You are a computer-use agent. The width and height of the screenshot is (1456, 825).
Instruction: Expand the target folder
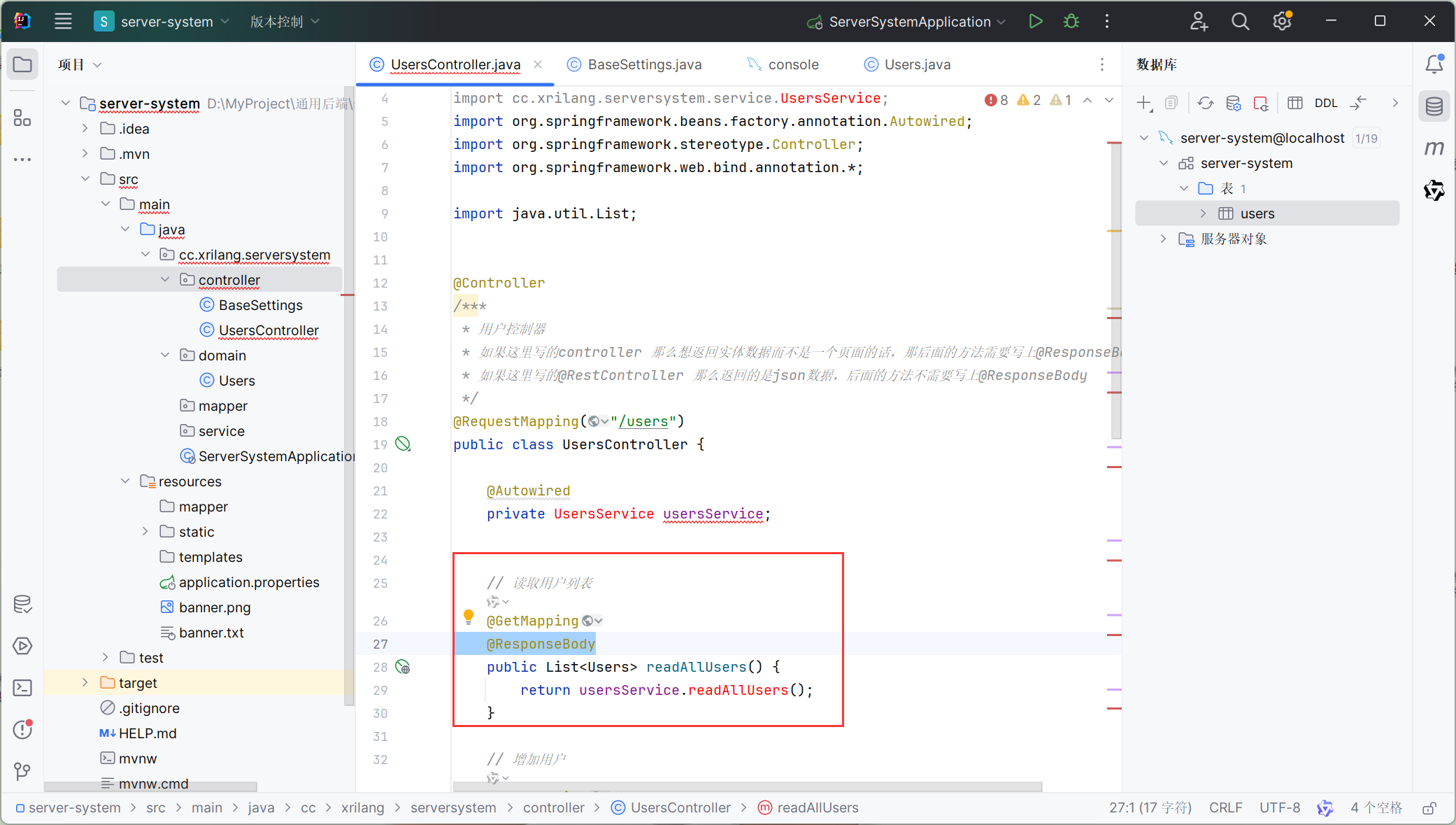85,682
